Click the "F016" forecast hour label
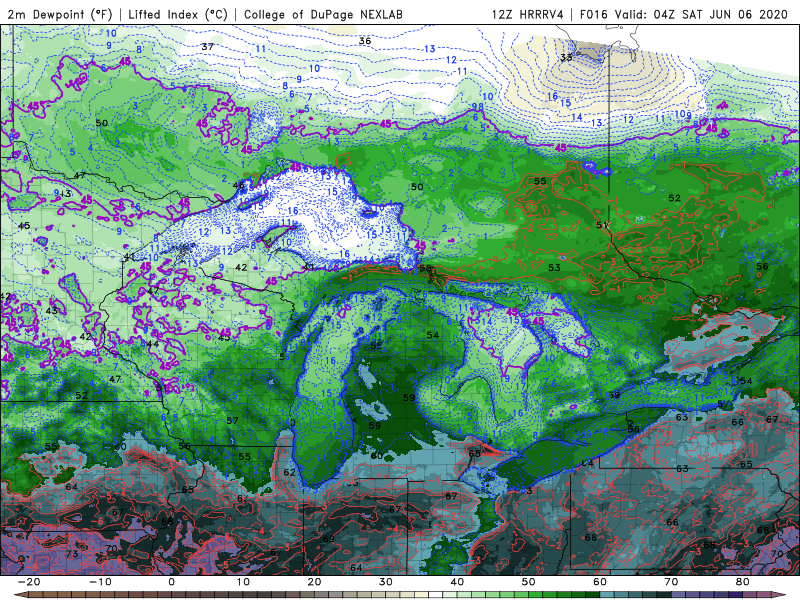This screenshot has height=600, width=800. [594, 14]
